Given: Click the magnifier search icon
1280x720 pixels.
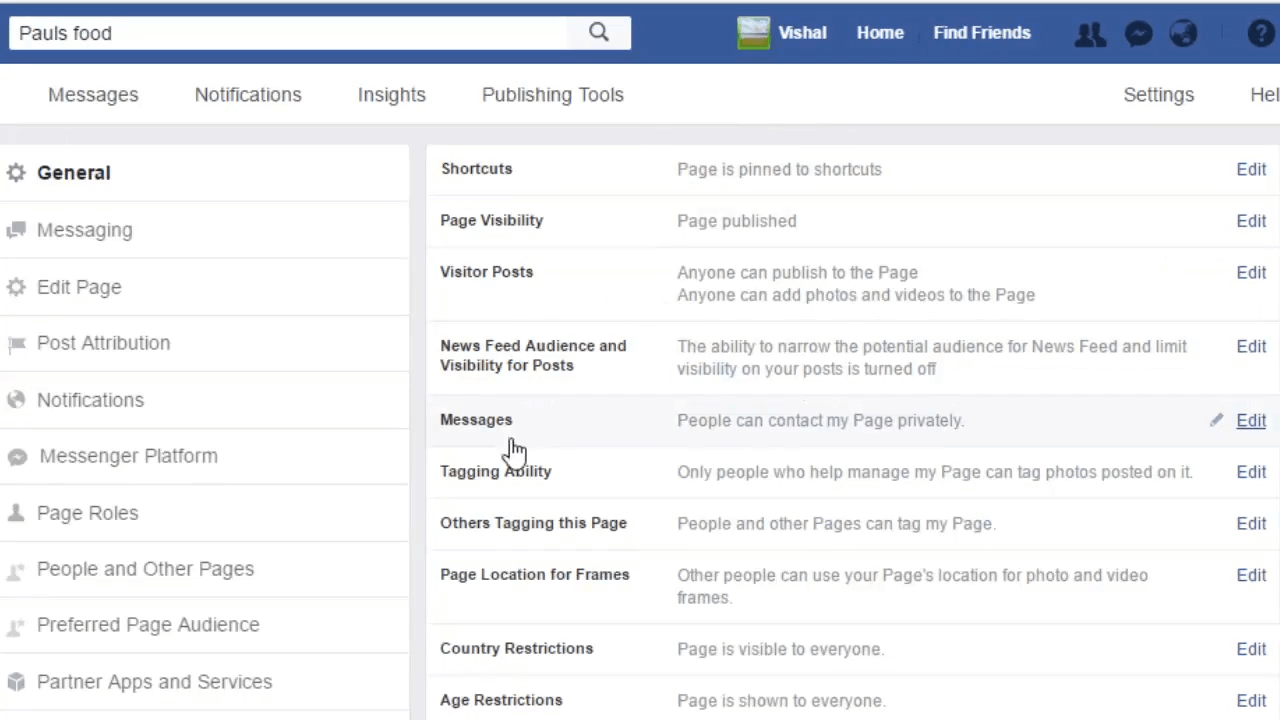Looking at the screenshot, I should 598,32.
